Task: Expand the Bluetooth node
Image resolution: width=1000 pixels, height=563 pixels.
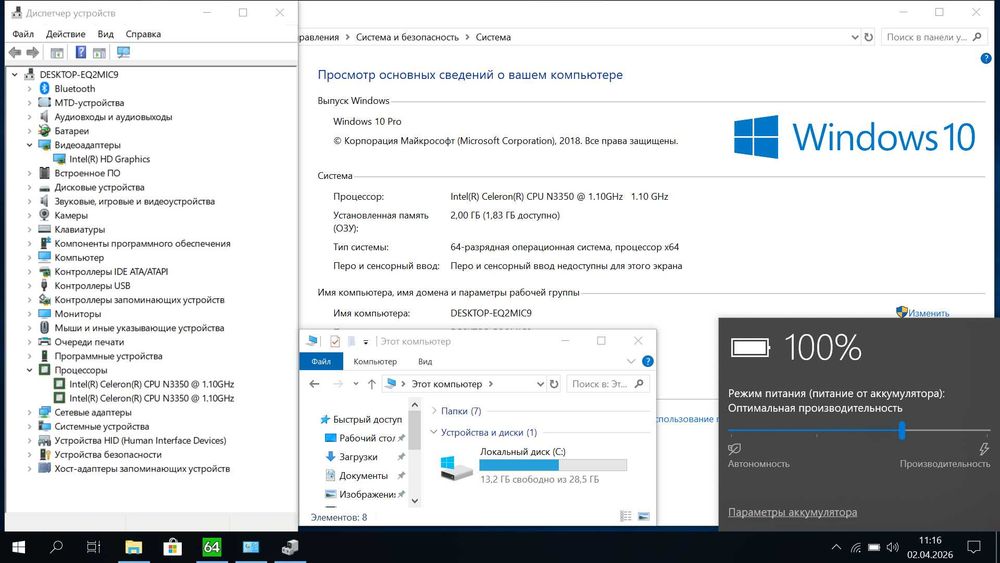Action: [29, 89]
